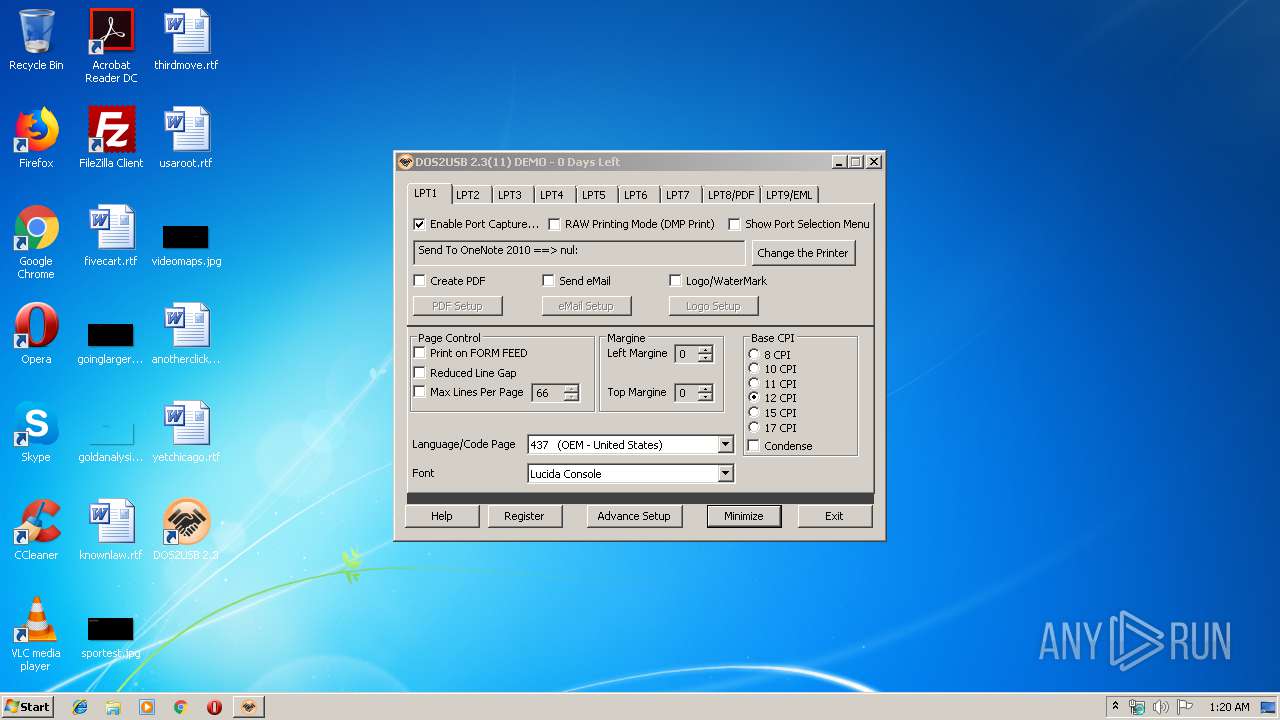Choose 11 CPI base setting
1280x720 pixels.
(x=754, y=383)
